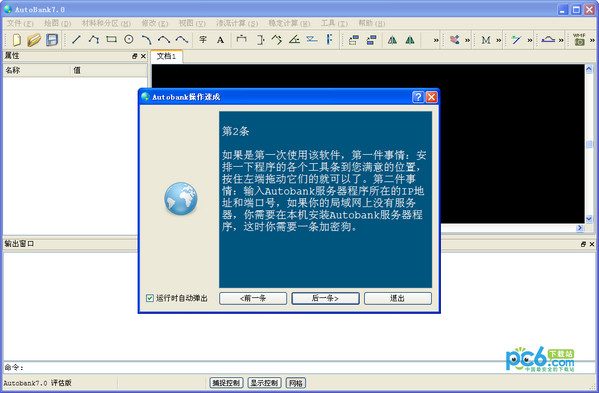Expand the toolbar overflow next to M icon
Viewport: 599px width, 393px height.
tap(499, 40)
